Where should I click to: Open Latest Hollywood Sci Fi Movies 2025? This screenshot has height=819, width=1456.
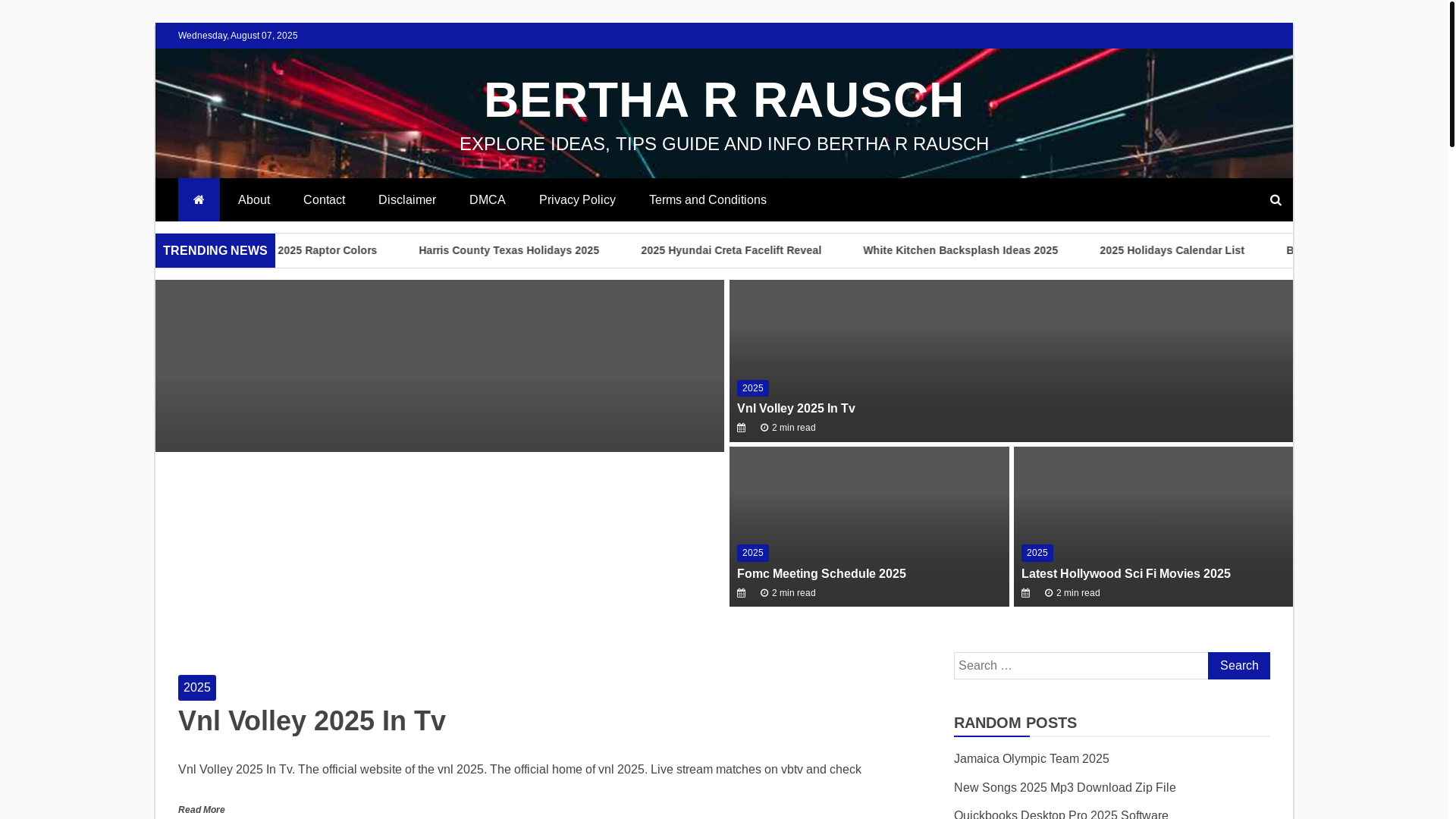pos(1126,574)
